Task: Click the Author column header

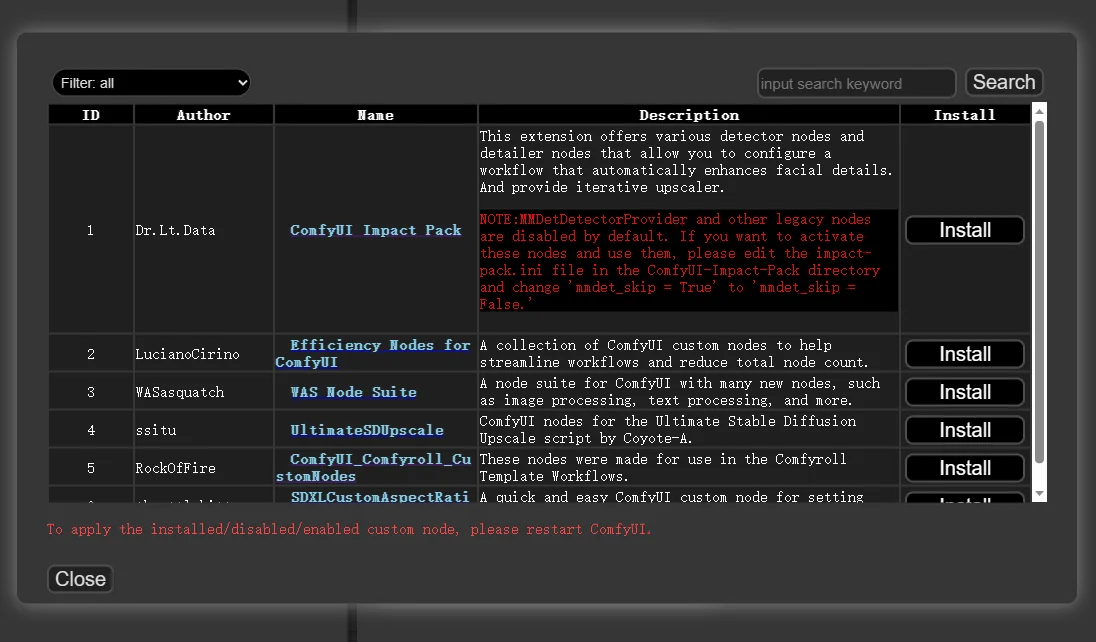Action: coord(203,115)
